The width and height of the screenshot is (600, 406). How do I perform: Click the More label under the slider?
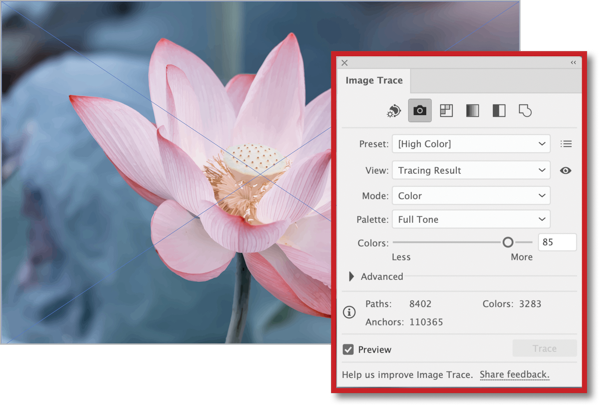(x=522, y=257)
